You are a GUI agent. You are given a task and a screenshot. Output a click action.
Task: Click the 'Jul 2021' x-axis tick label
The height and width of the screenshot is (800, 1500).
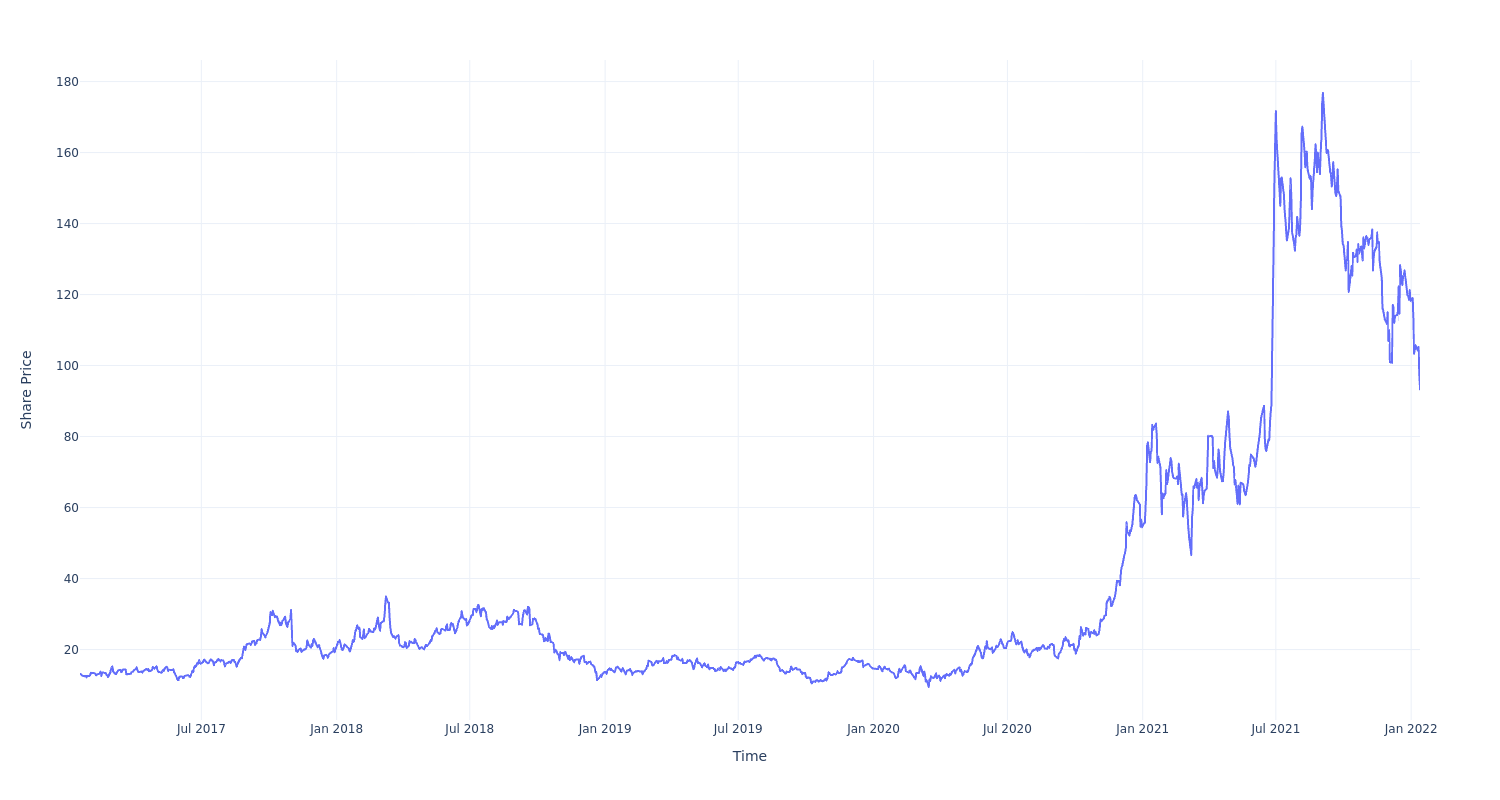1275,729
